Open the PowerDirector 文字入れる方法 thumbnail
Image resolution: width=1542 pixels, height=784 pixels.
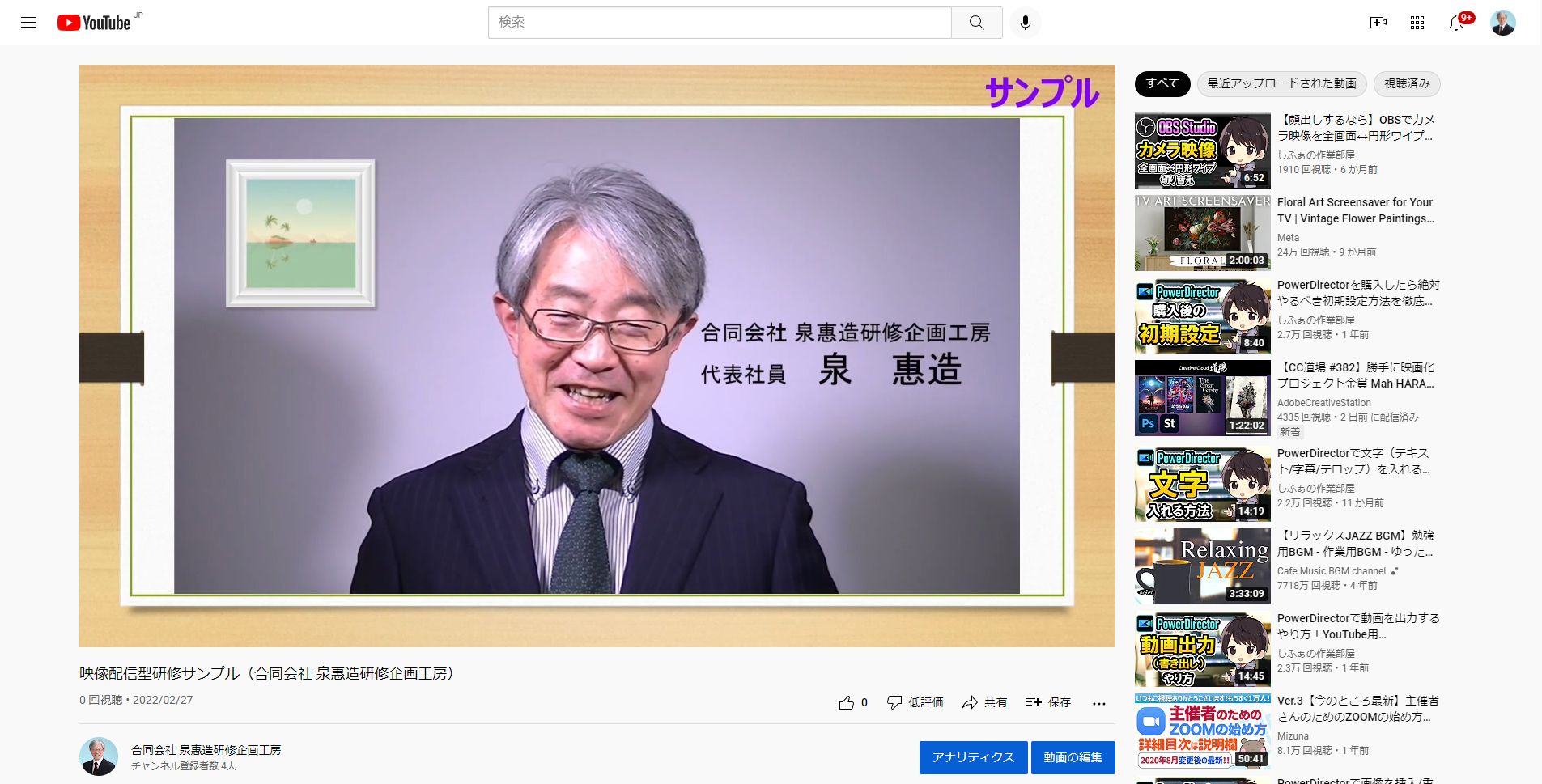pyautogui.click(x=1203, y=485)
